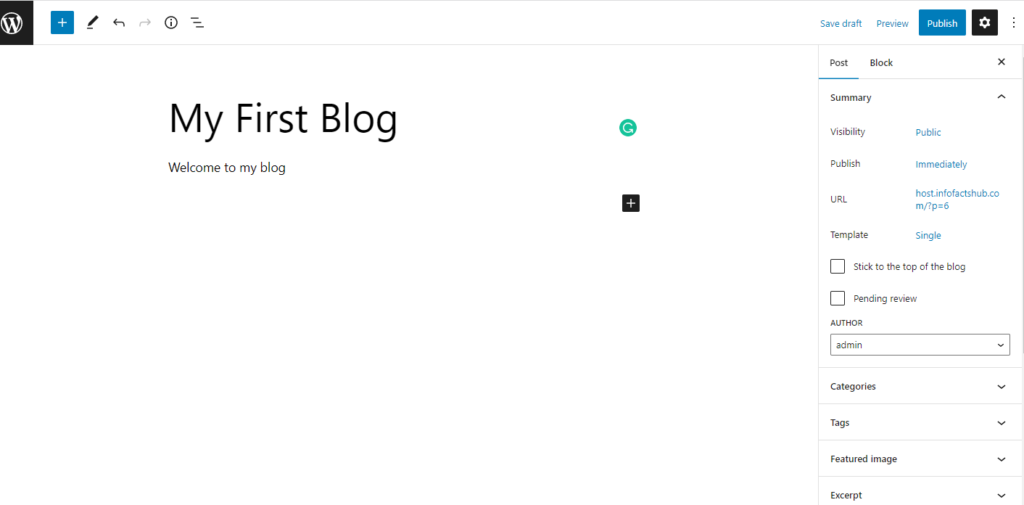Click the Grammarly icon in the title
This screenshot has height=505, width=1024.
[x=628, y=128]
